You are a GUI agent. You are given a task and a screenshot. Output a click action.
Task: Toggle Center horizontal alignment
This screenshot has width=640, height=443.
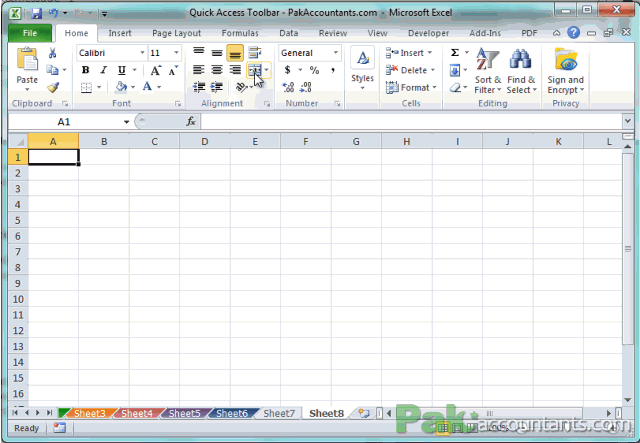pos(217,70)
